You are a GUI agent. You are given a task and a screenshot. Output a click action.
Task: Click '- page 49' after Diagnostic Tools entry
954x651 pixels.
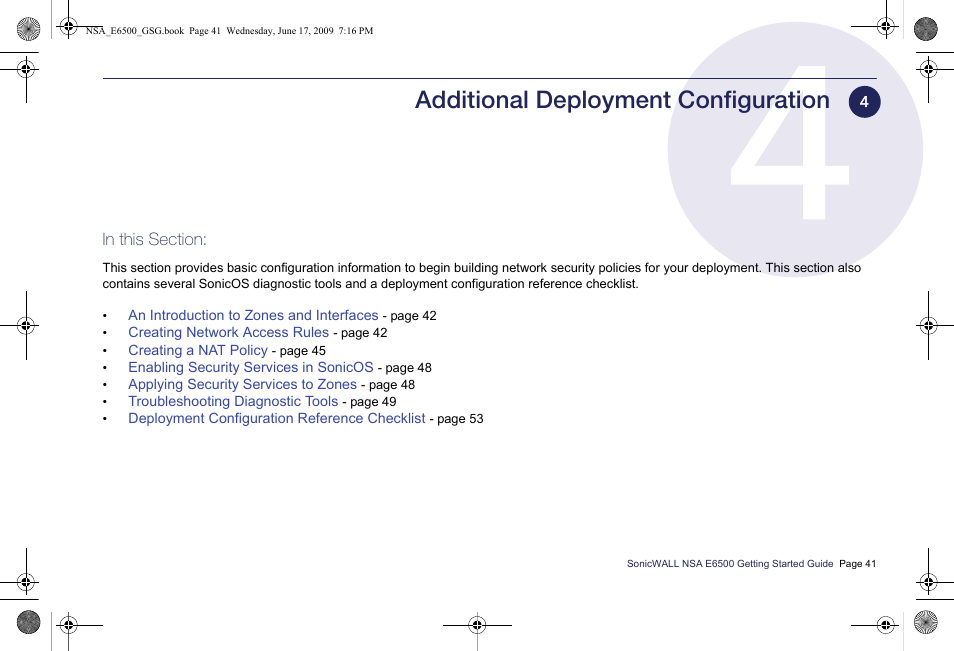(x=369, y=402)
